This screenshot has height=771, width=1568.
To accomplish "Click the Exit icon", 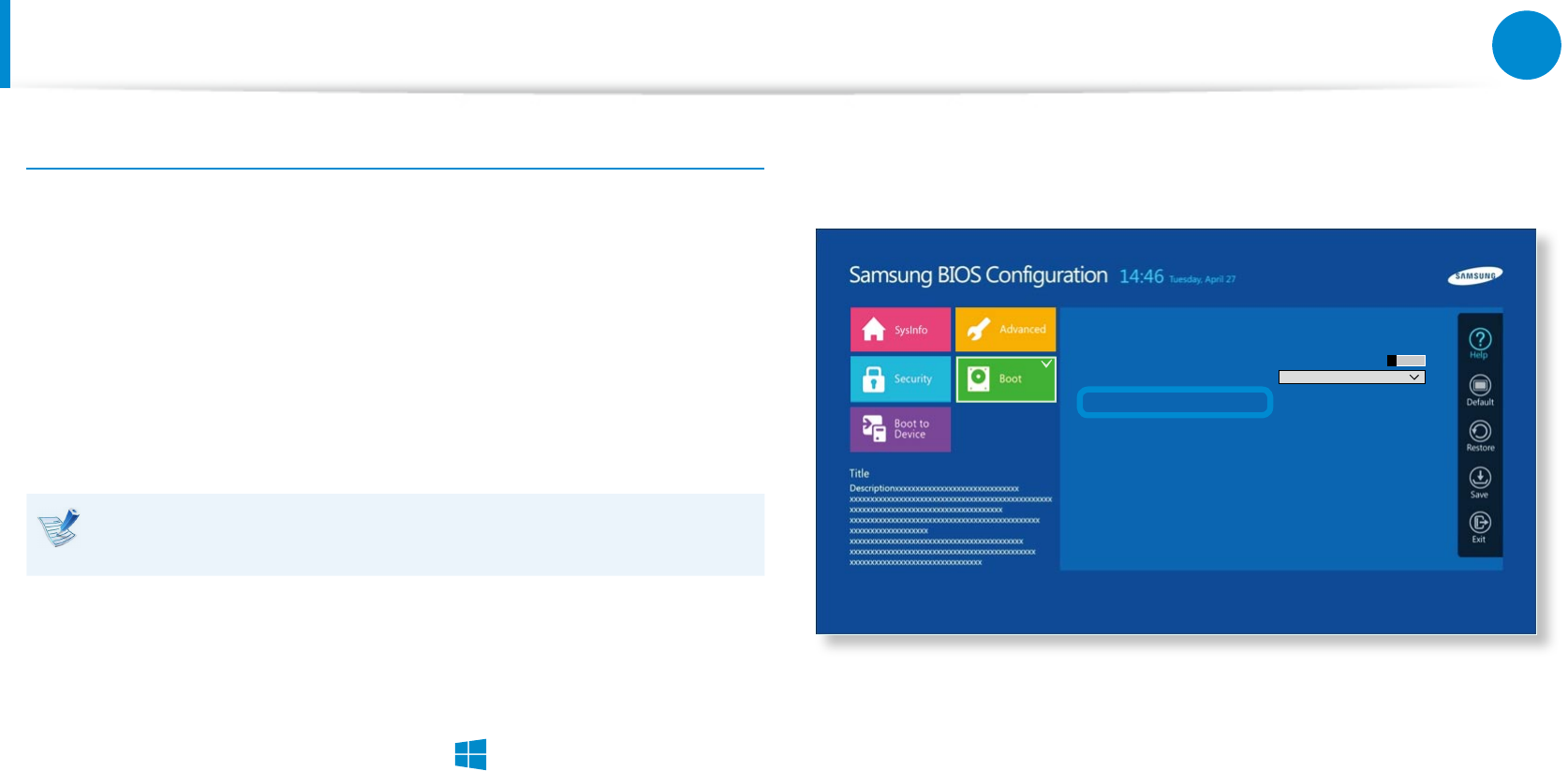I will coord(1480,526).
